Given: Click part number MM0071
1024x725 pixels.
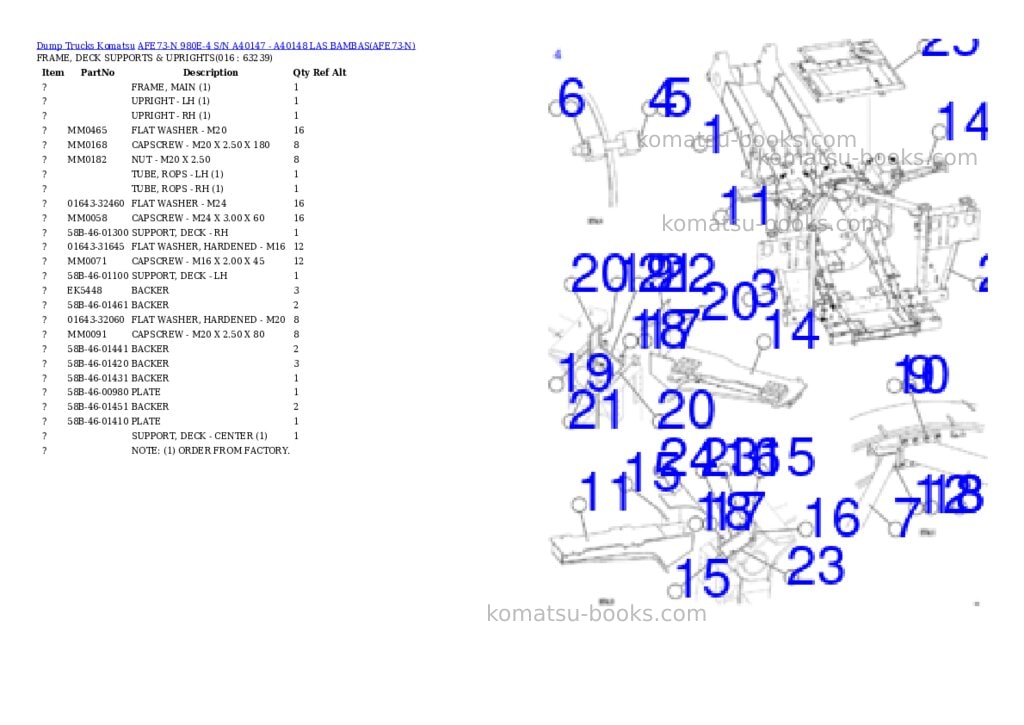Looking at the screenshot, I should [x=87, y=261].
